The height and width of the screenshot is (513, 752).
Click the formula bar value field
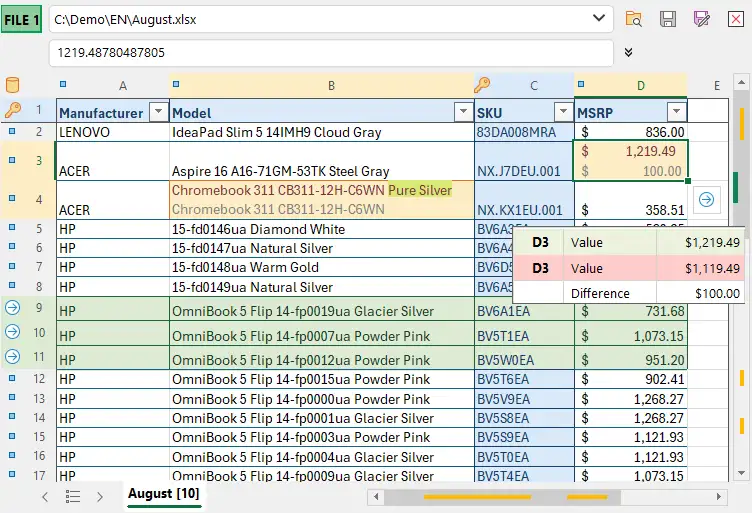tap(331, 53)
